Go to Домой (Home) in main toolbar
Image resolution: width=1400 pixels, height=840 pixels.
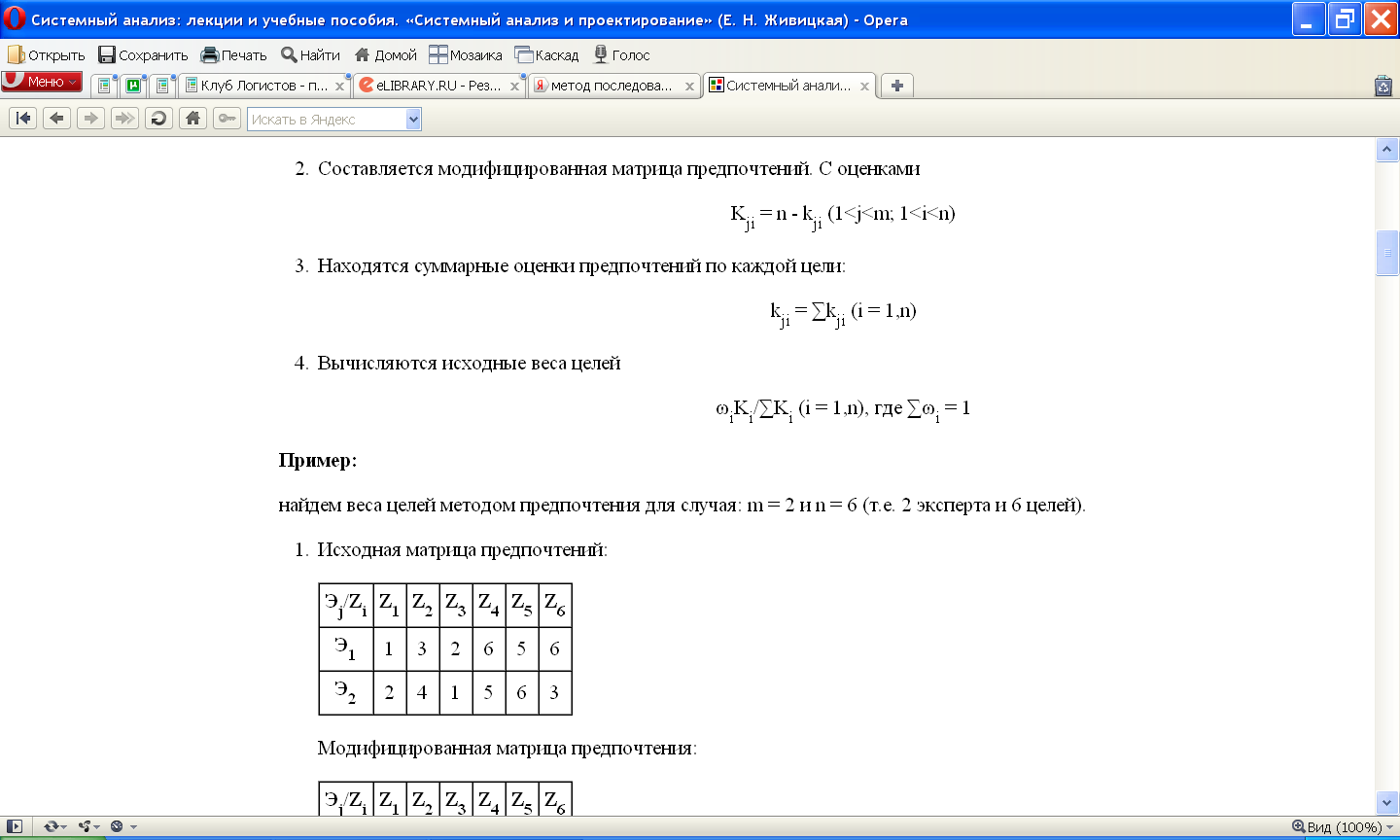tap(385, 55)
